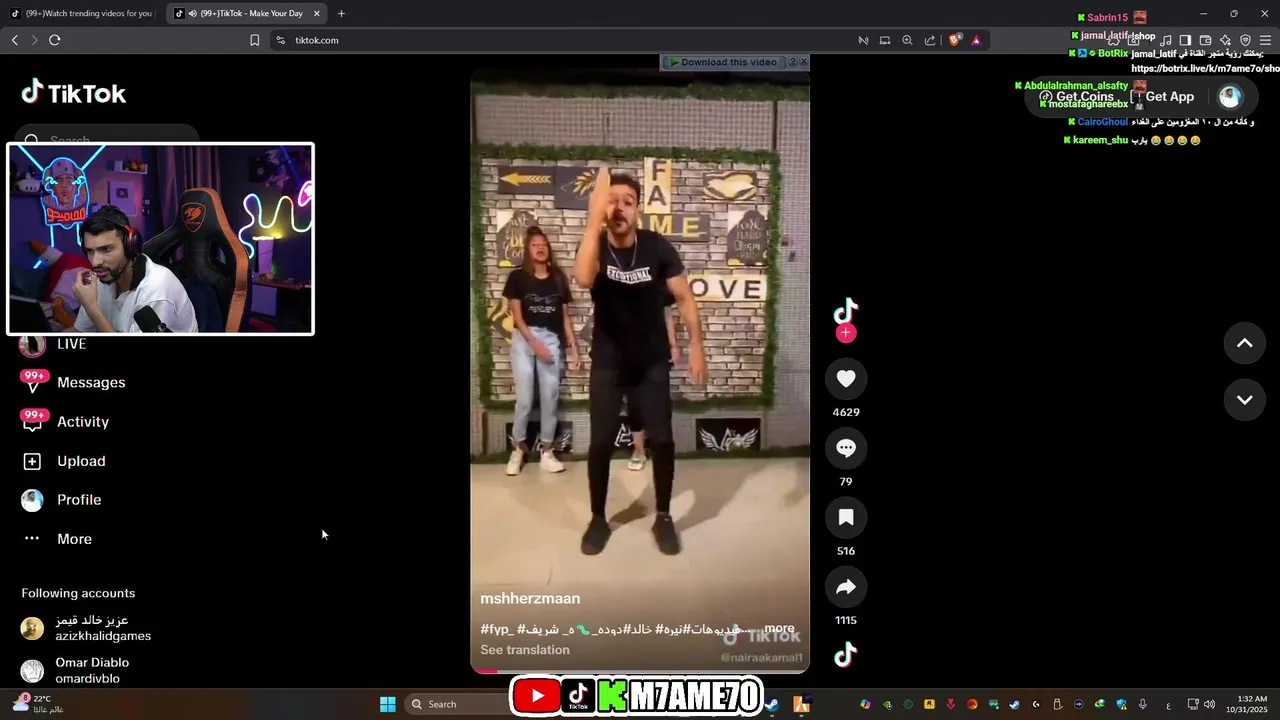Toggle the browser sidebar panel

[1185, 40]
